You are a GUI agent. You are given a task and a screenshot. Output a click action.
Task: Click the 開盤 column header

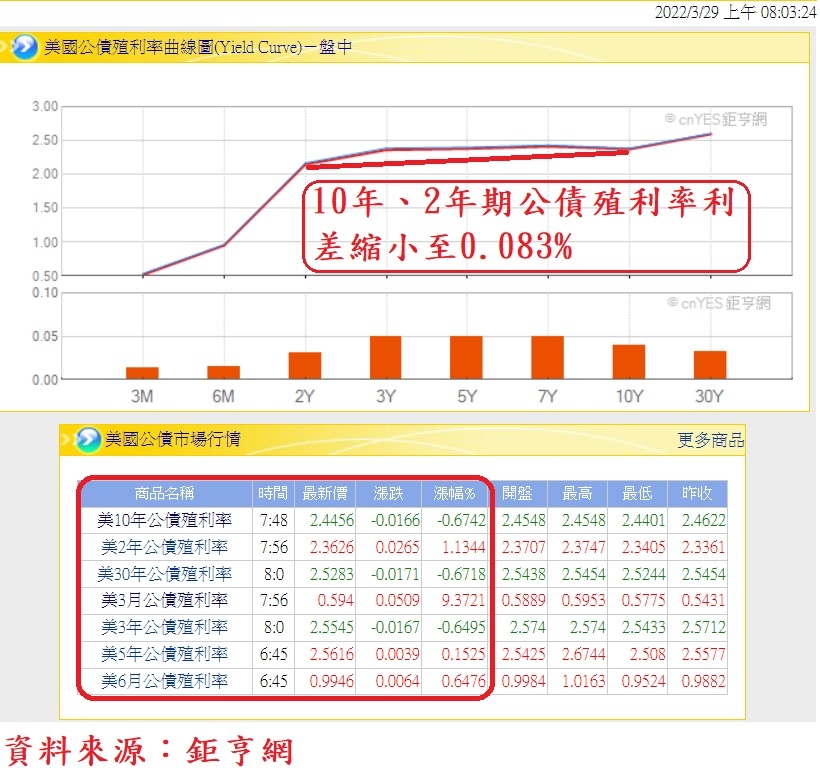517,494
